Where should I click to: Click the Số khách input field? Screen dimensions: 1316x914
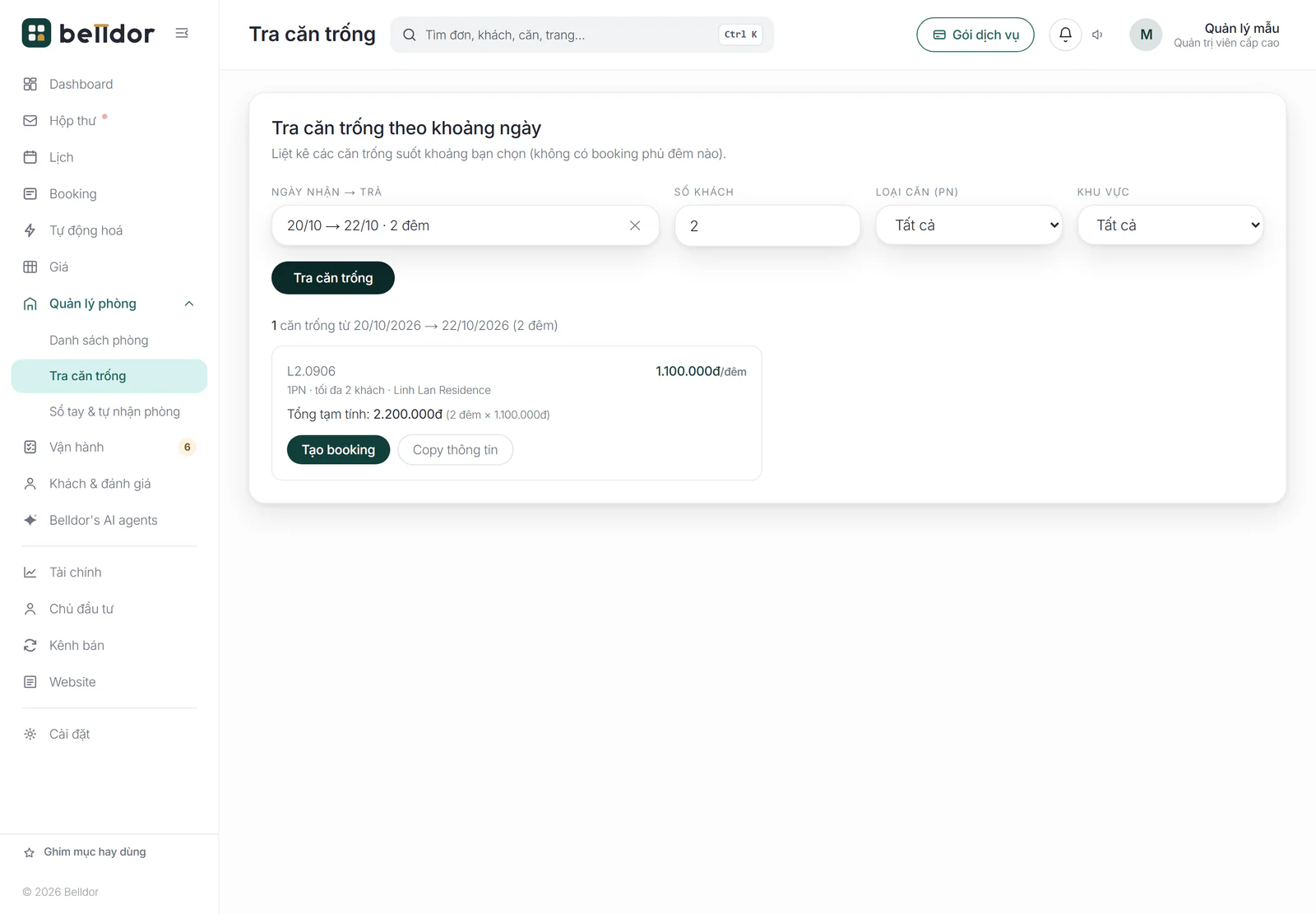767,225
